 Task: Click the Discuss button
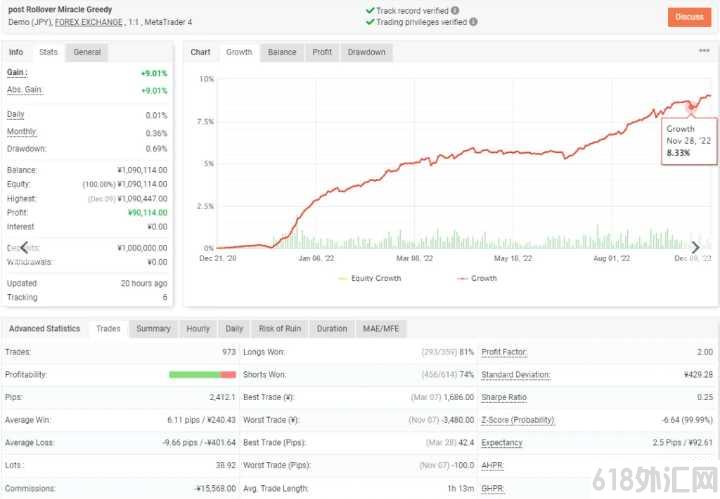689,17
